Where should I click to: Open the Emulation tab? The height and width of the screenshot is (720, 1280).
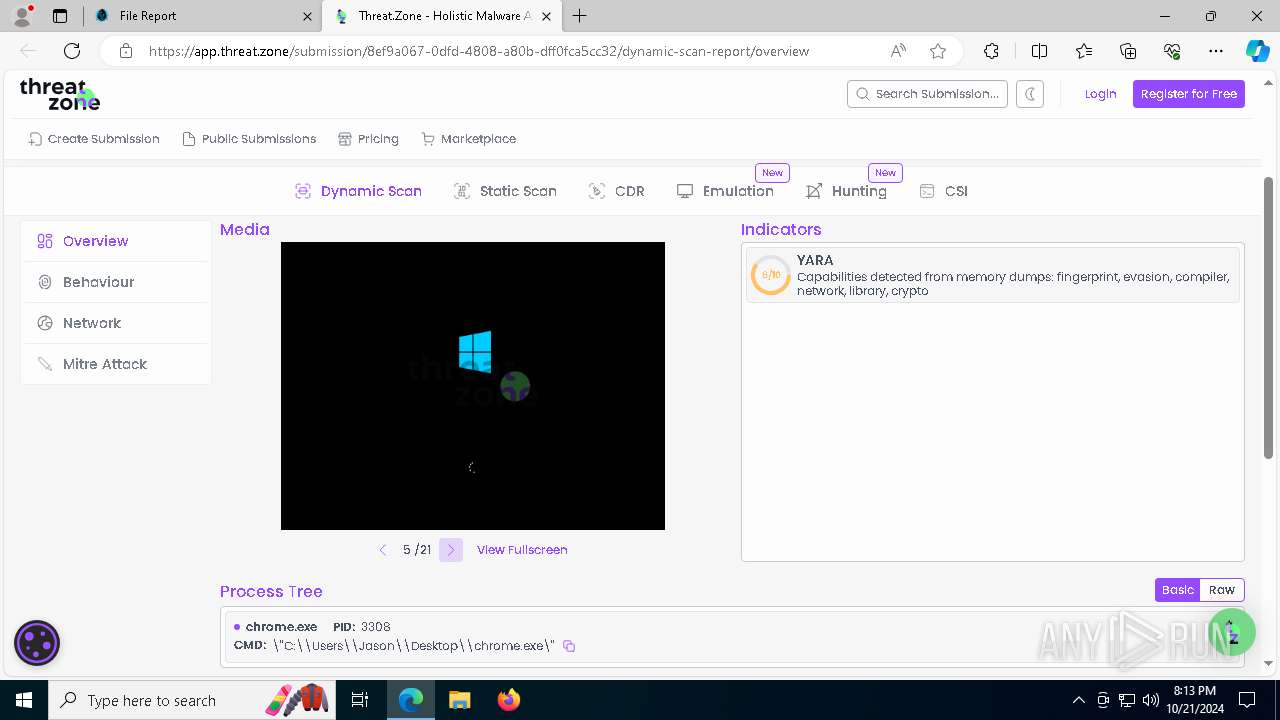(x=725, y=191)
